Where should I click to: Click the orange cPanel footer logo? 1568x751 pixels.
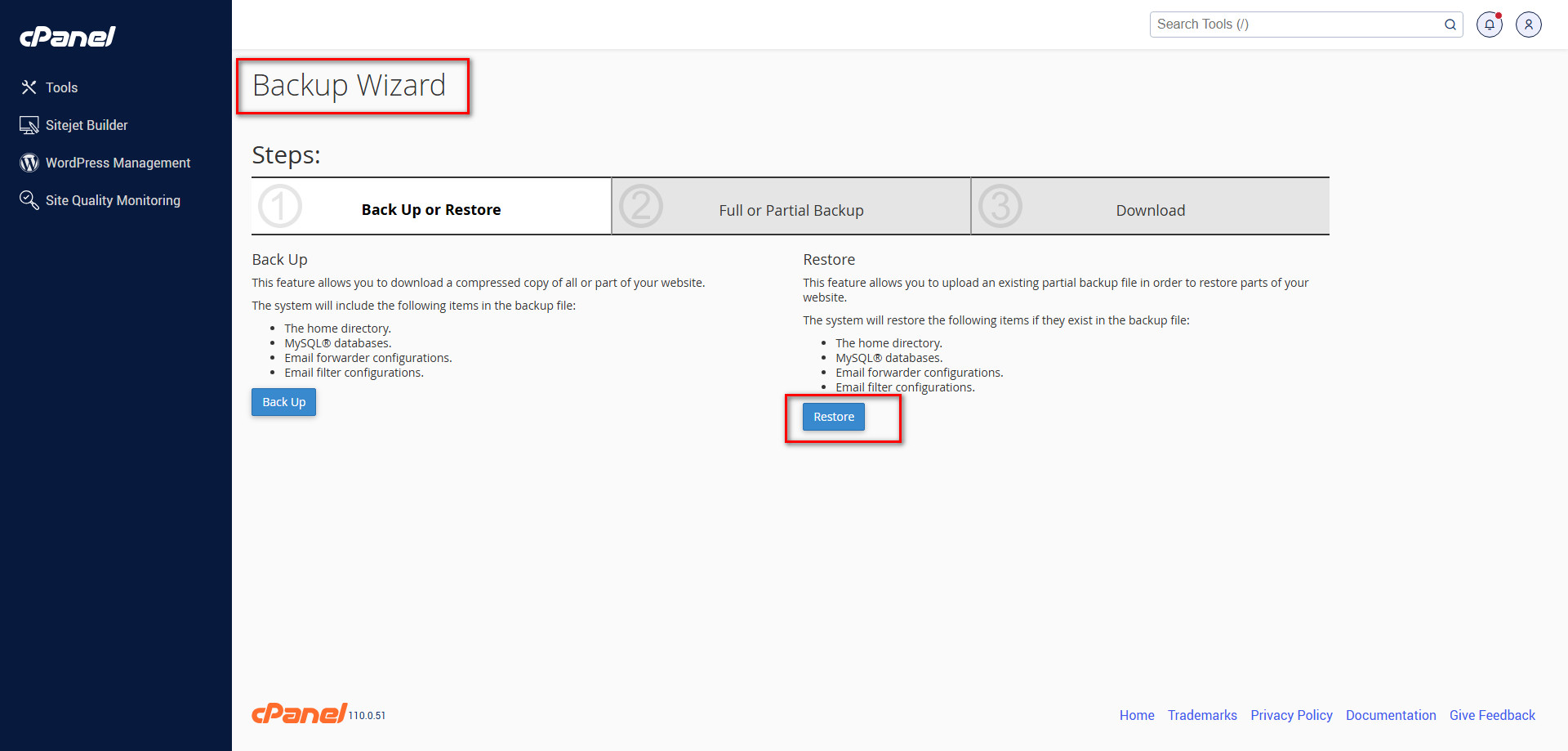click(x=300, y=713)
